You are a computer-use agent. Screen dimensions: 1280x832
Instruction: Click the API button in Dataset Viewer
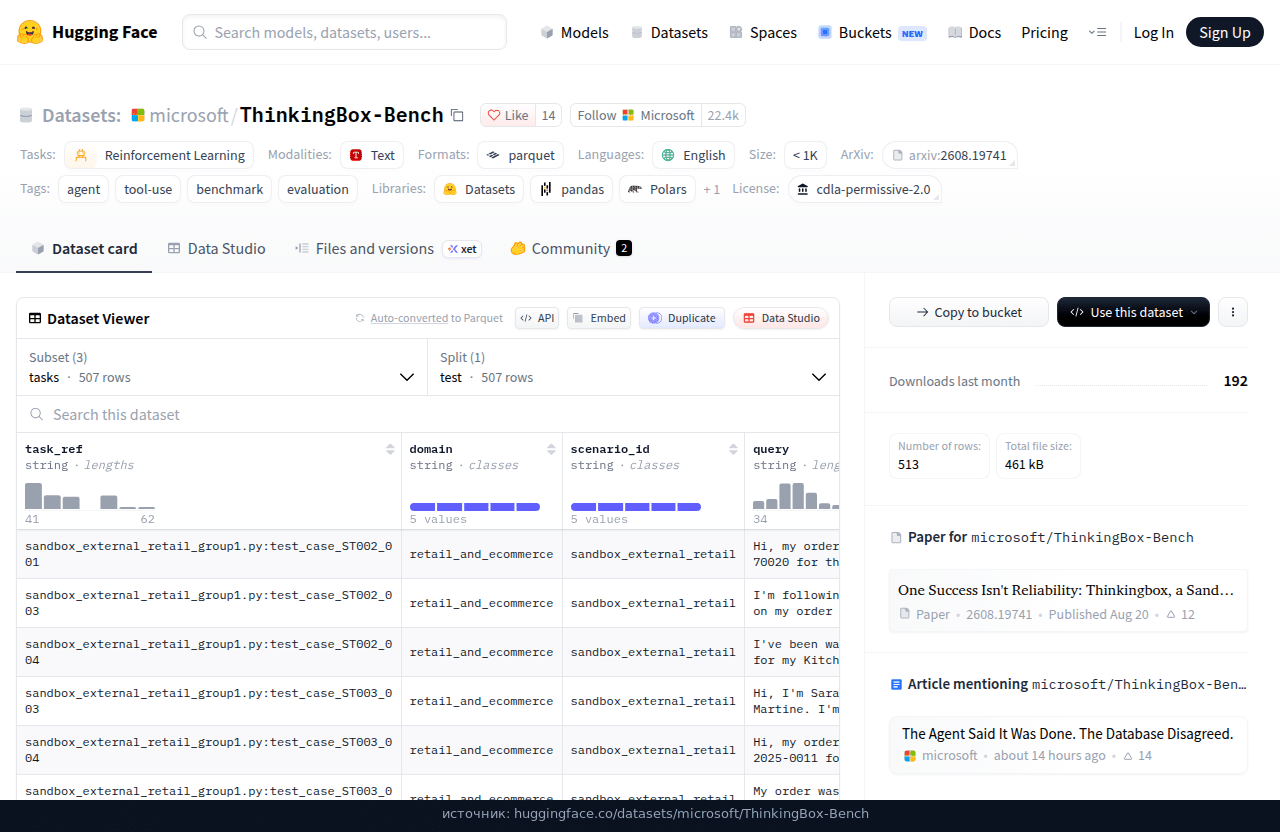(x=537, y=318)
